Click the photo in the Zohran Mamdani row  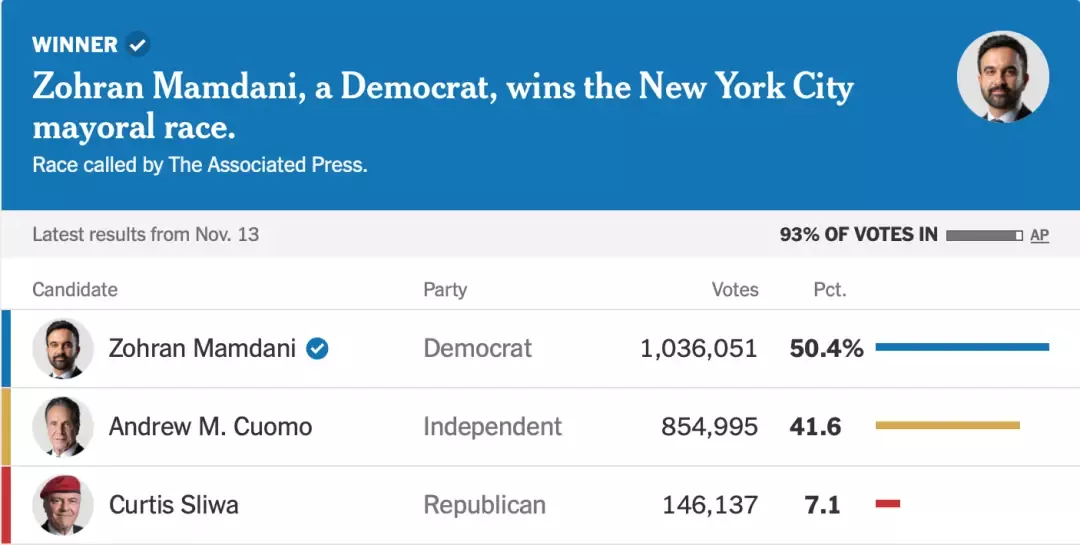tap(63, 349)
